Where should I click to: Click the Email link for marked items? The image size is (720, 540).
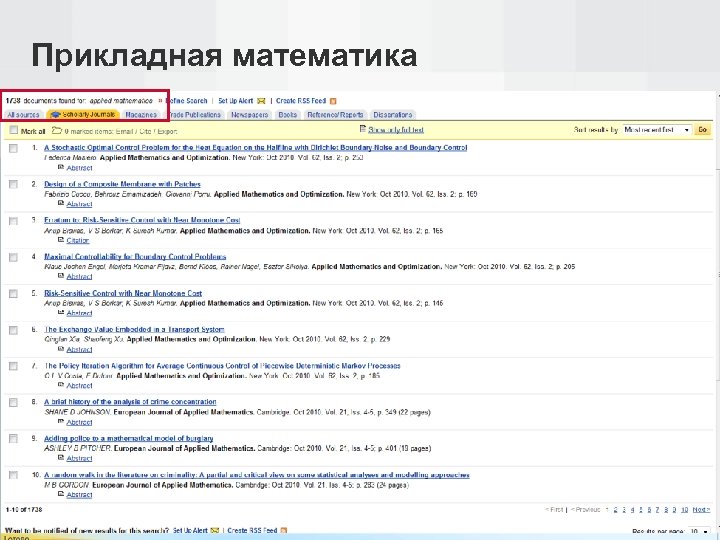(124, 131)
